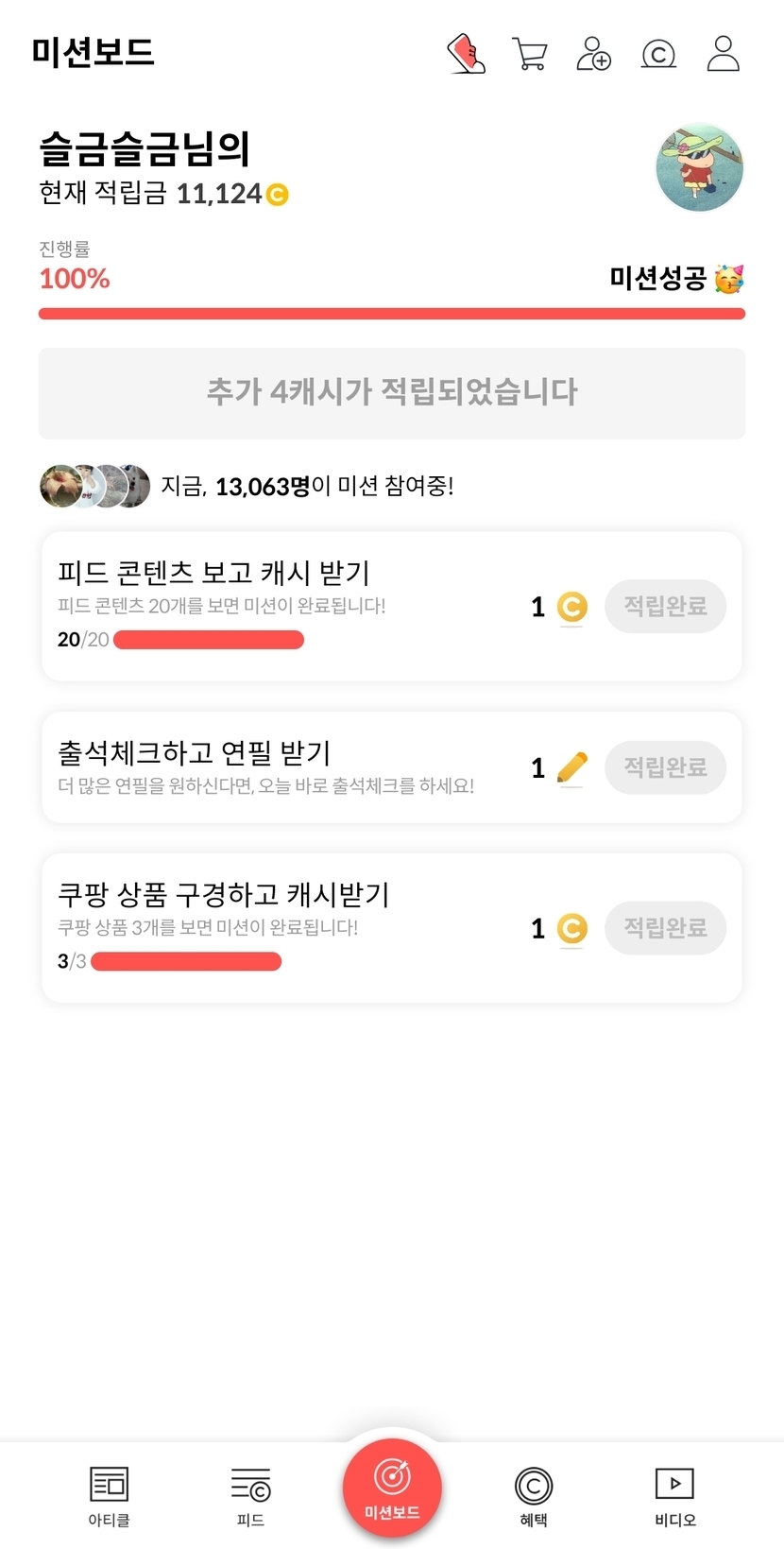Screen dimensions: 784x1549
Task: Switch to the 피드 tab
Action: (250, 1496)
